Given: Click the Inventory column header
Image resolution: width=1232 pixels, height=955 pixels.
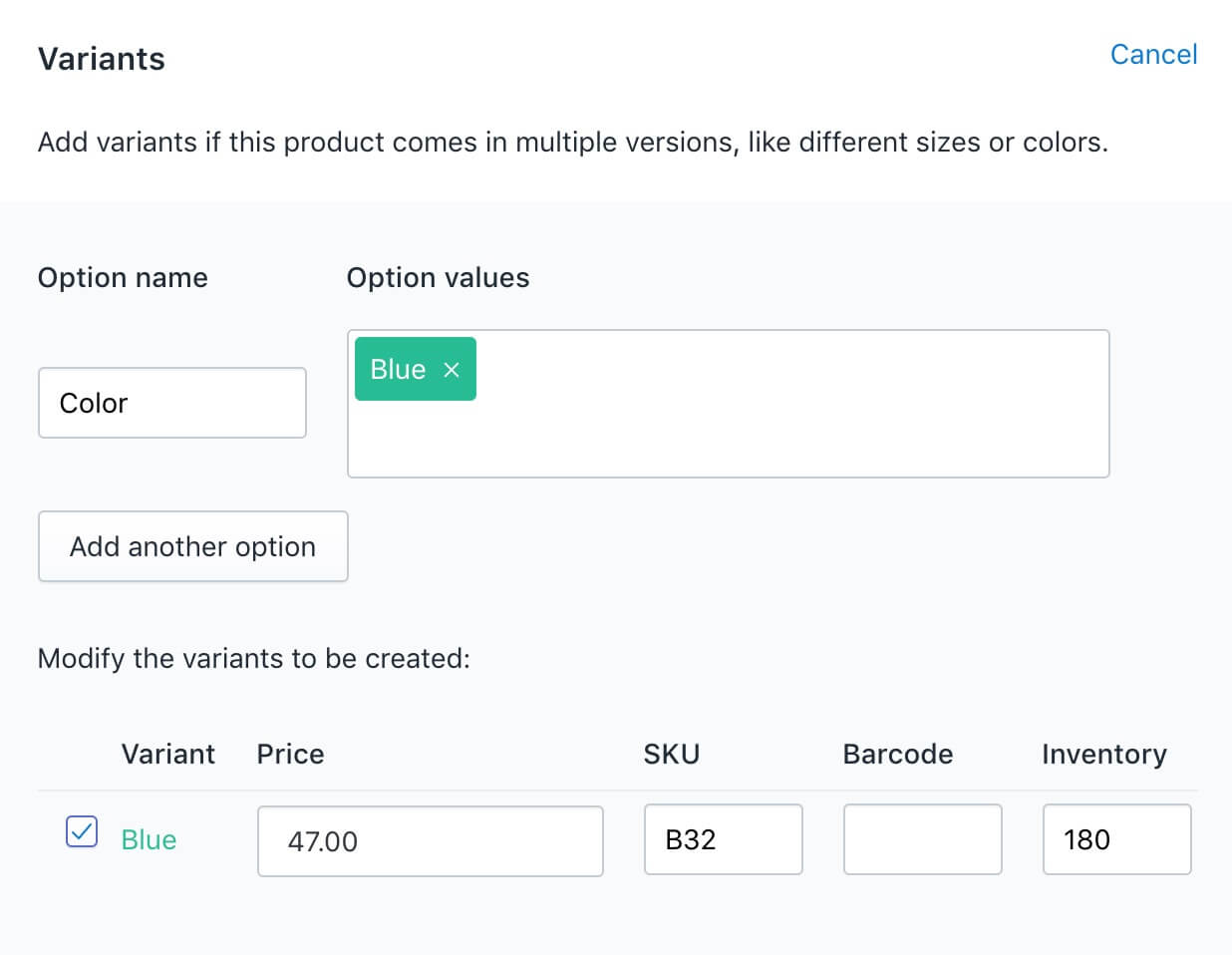Looking at the screenshot, I should (x=1103, y=755).
